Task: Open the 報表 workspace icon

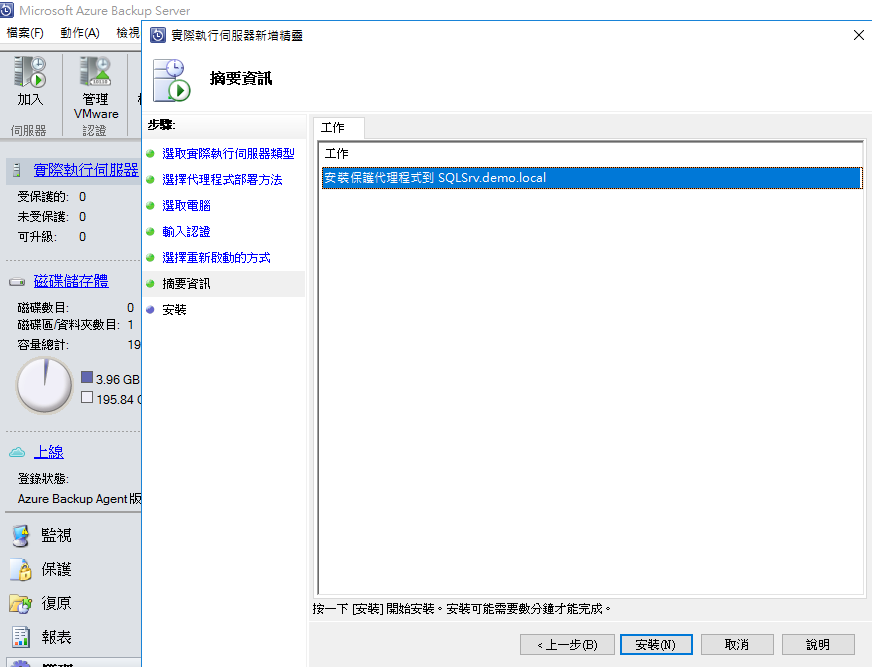Action: [21, 638]
